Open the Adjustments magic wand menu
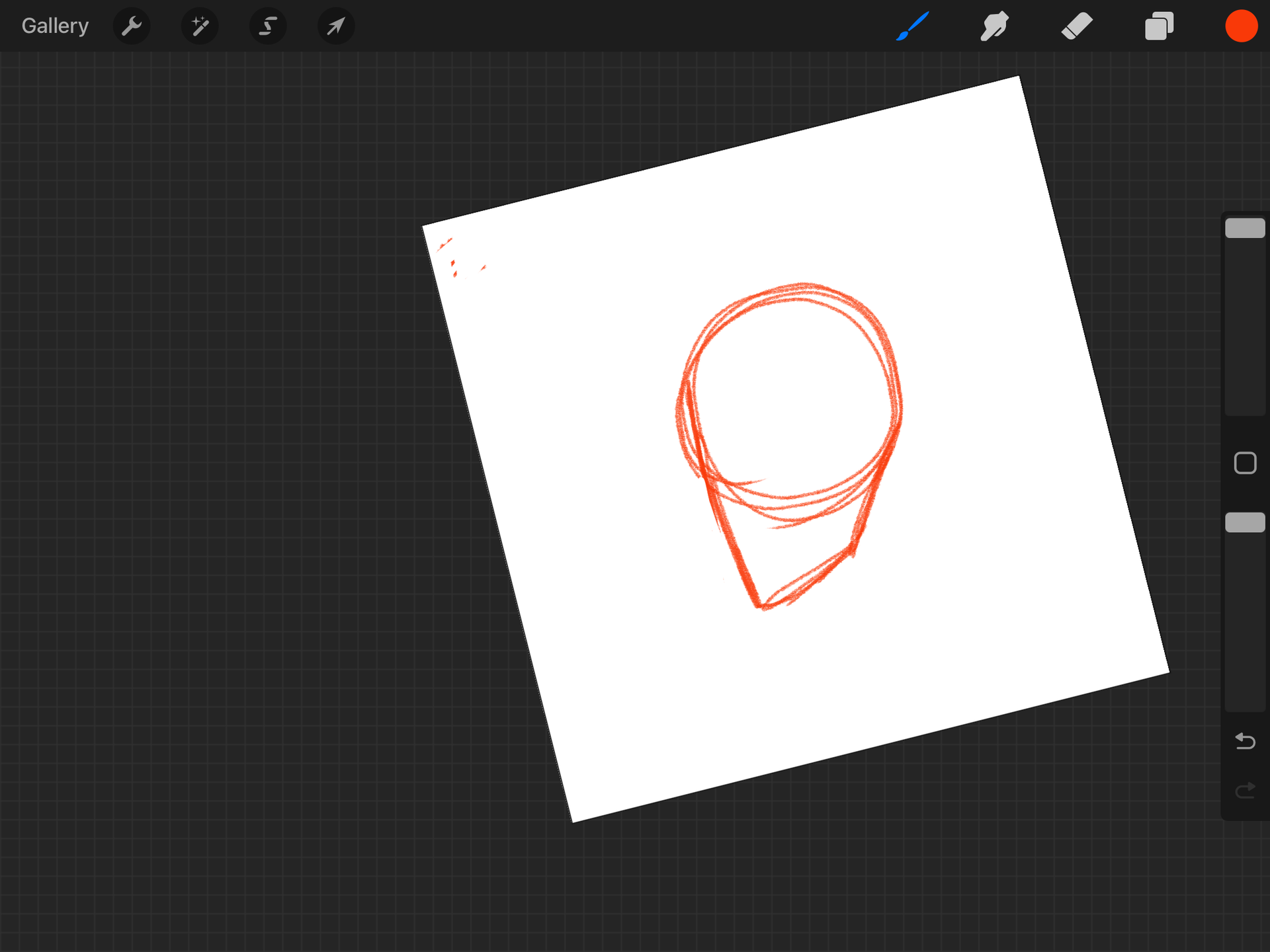Image resolution: width=1270 pixels, height=952 pixels. pos(200,26)
